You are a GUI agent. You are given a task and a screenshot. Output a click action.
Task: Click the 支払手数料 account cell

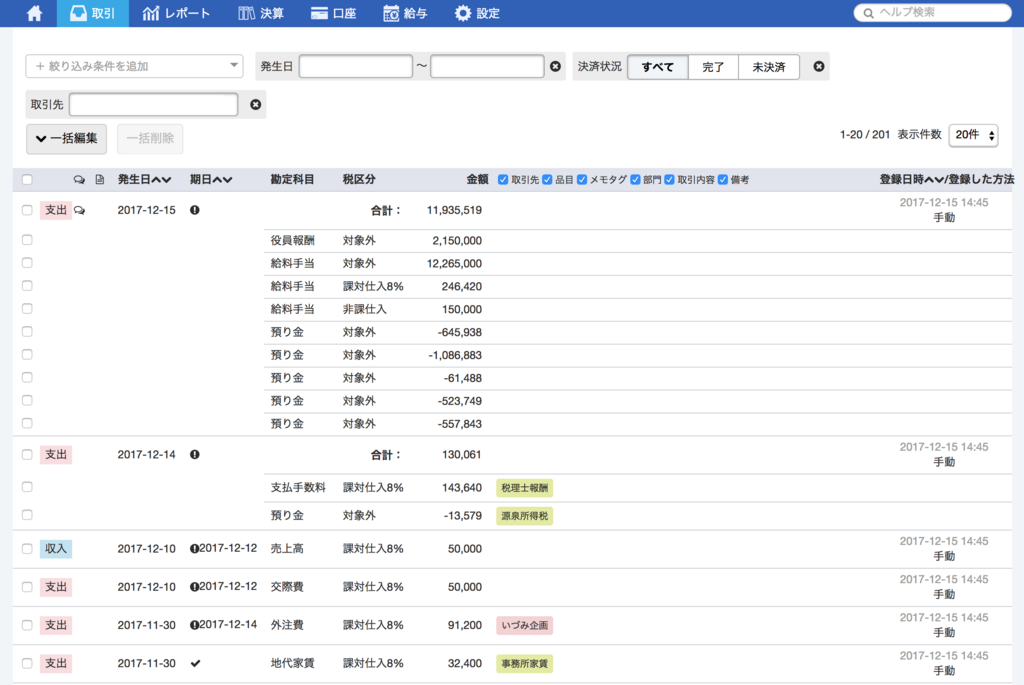click(298, 488)
